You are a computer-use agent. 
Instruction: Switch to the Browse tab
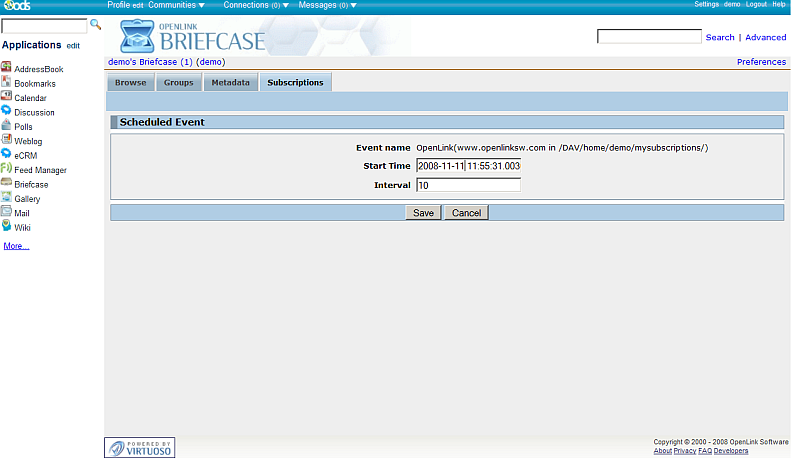click(x=130, y=83)
